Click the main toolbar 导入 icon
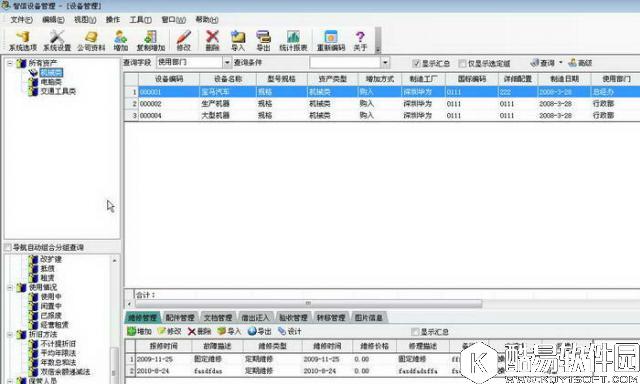The height and width of the screenshot is (384, 640). coord(238,41)
